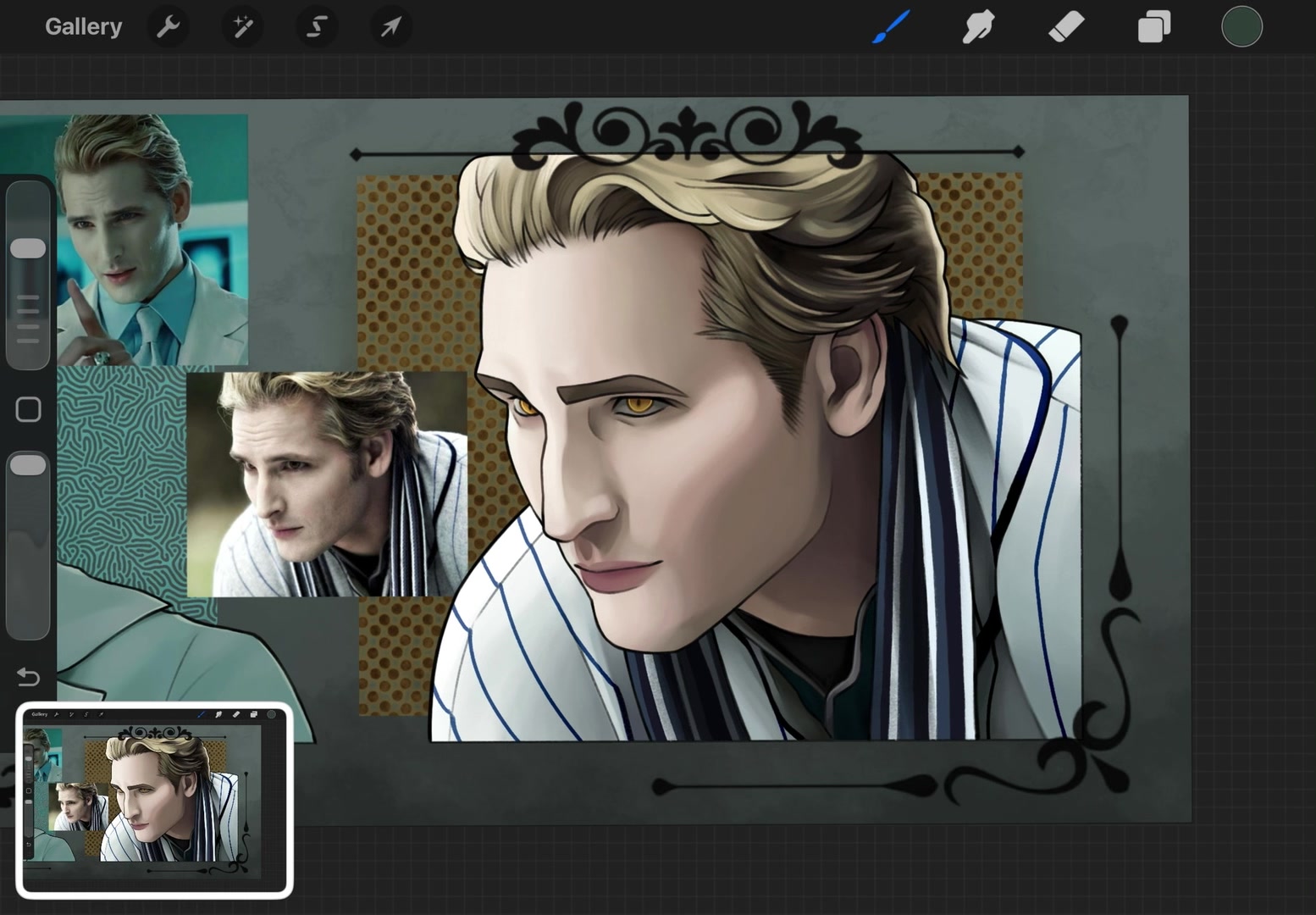Screen dimensions: 1316x915
Task: Select the Brush tool
Action: (x=891, y=26)
